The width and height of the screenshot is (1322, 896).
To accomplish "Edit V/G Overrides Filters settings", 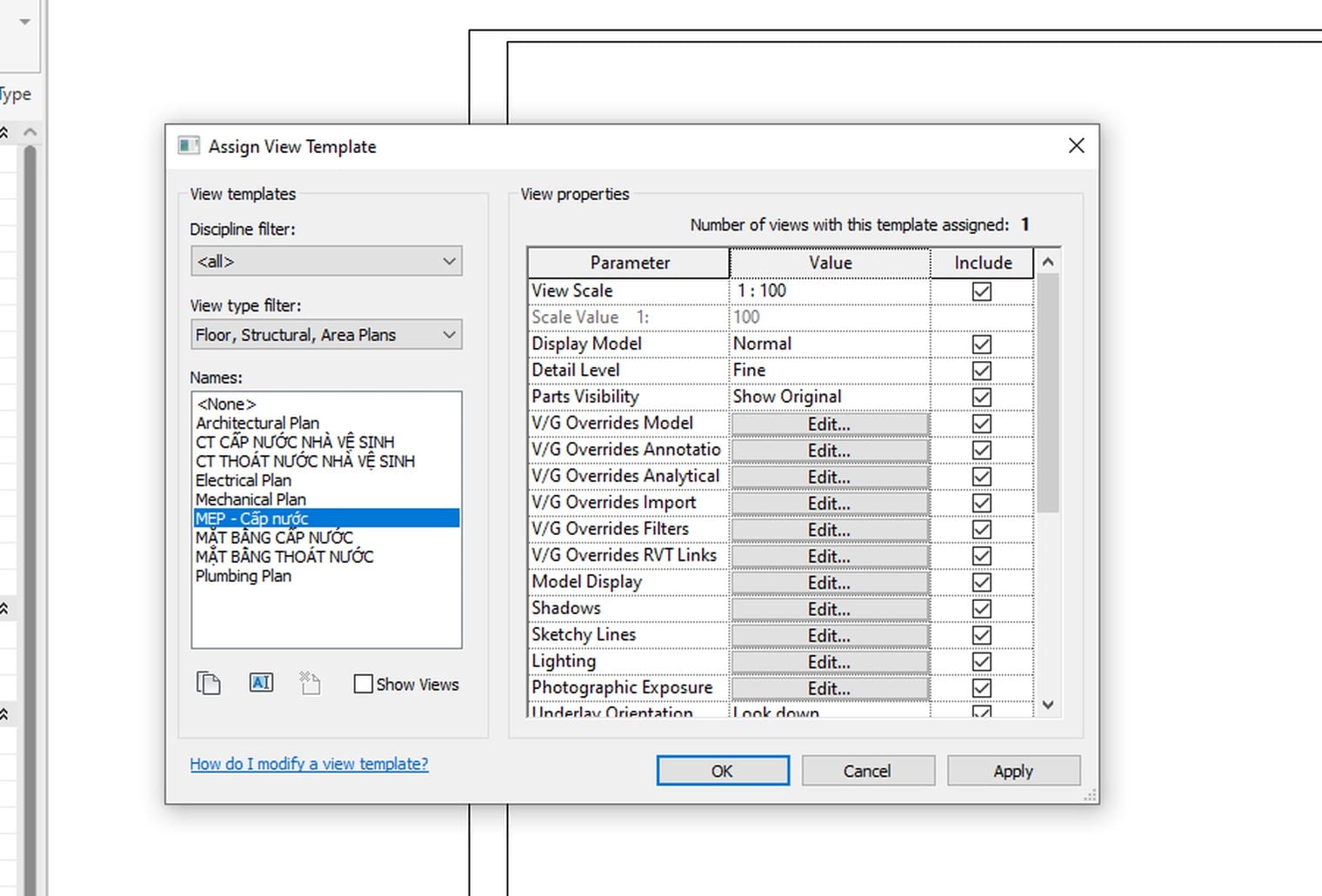I will [830, 530].
